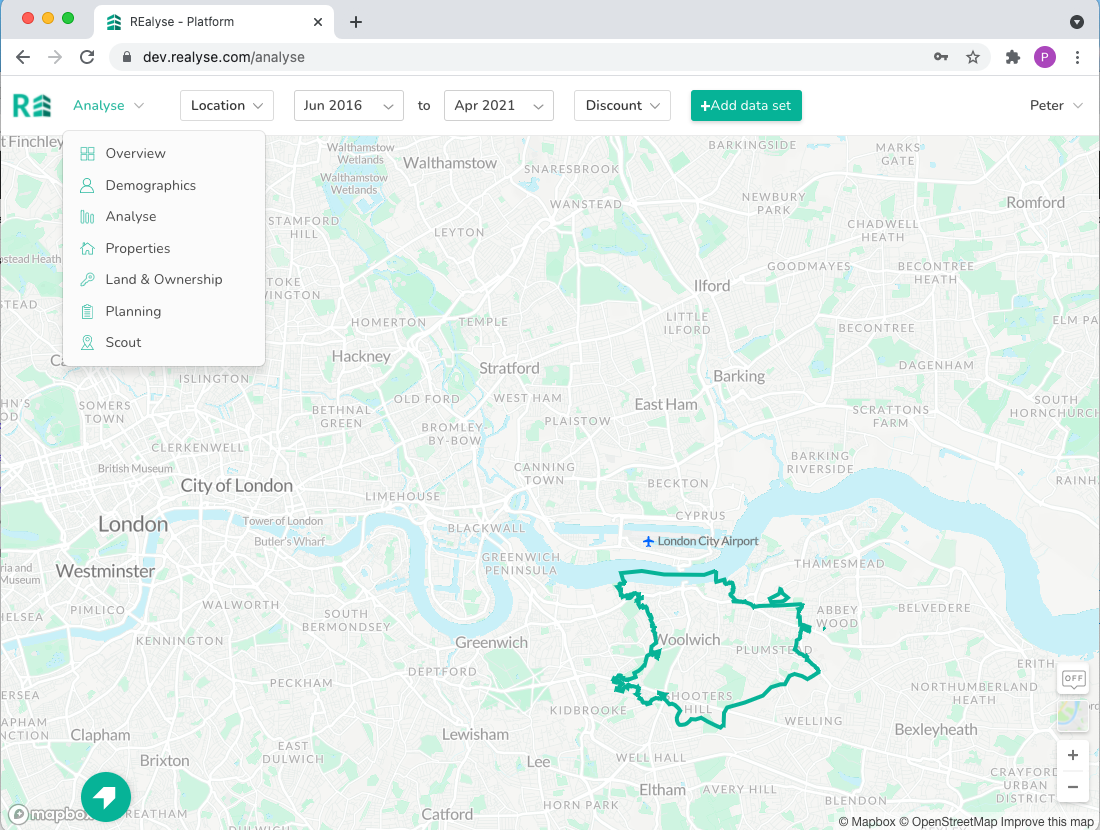
Task: Click the Ilford map label
Action: tap(712, 286)
